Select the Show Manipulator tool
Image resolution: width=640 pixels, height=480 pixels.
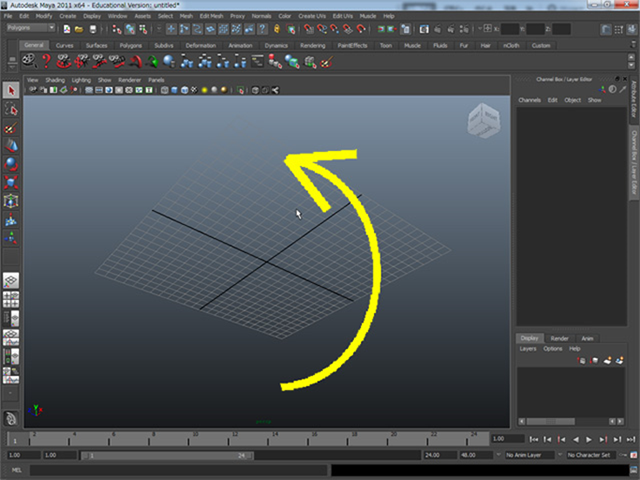point(11,238)
